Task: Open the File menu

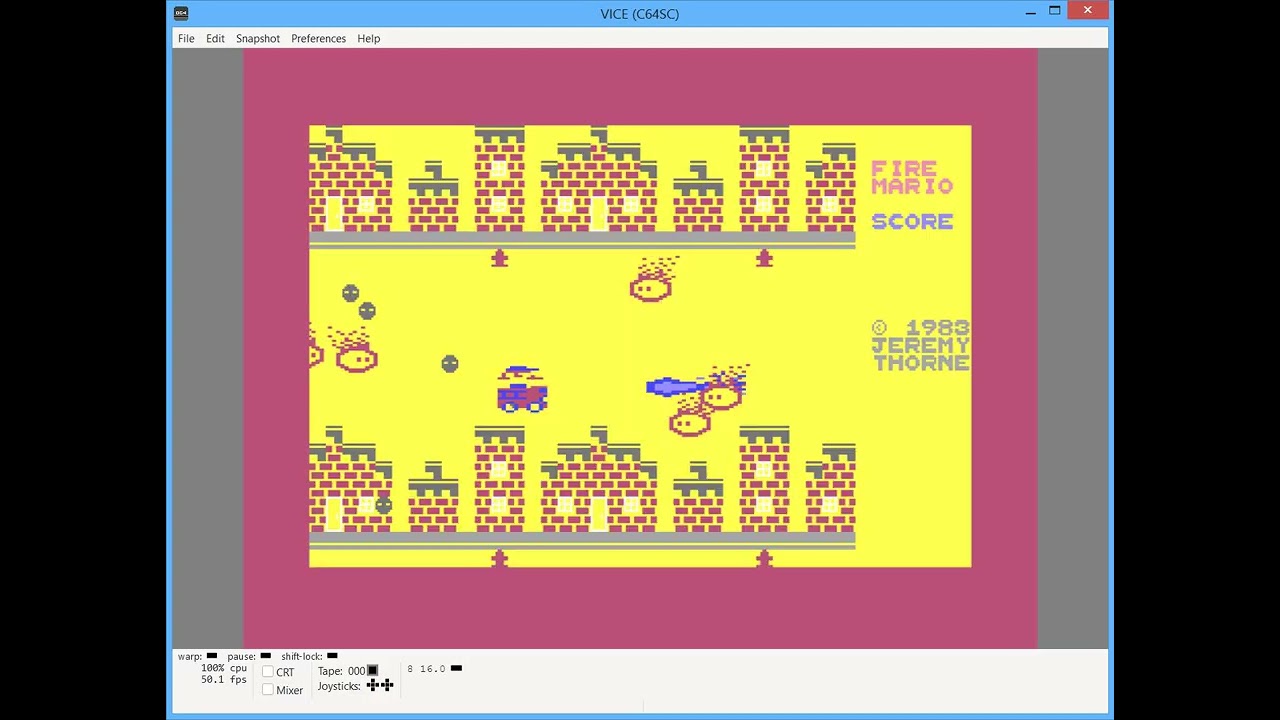Action: [186, 38]
